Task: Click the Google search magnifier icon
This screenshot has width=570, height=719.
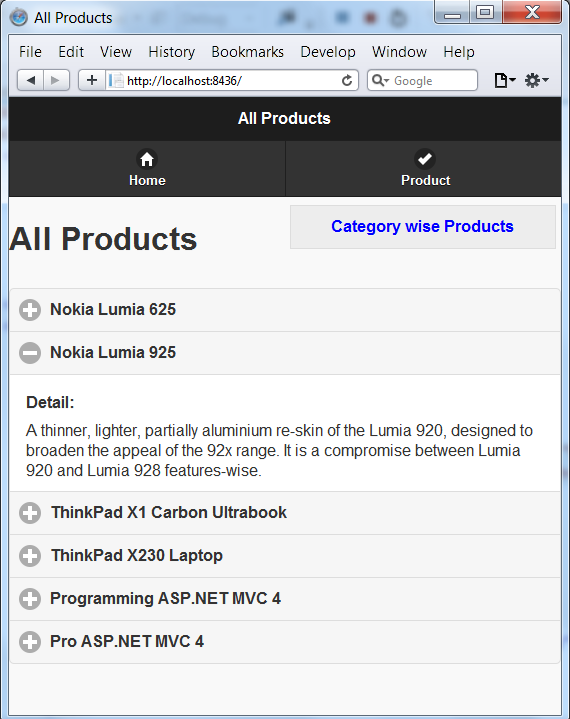Action: (x=380, y=81)
